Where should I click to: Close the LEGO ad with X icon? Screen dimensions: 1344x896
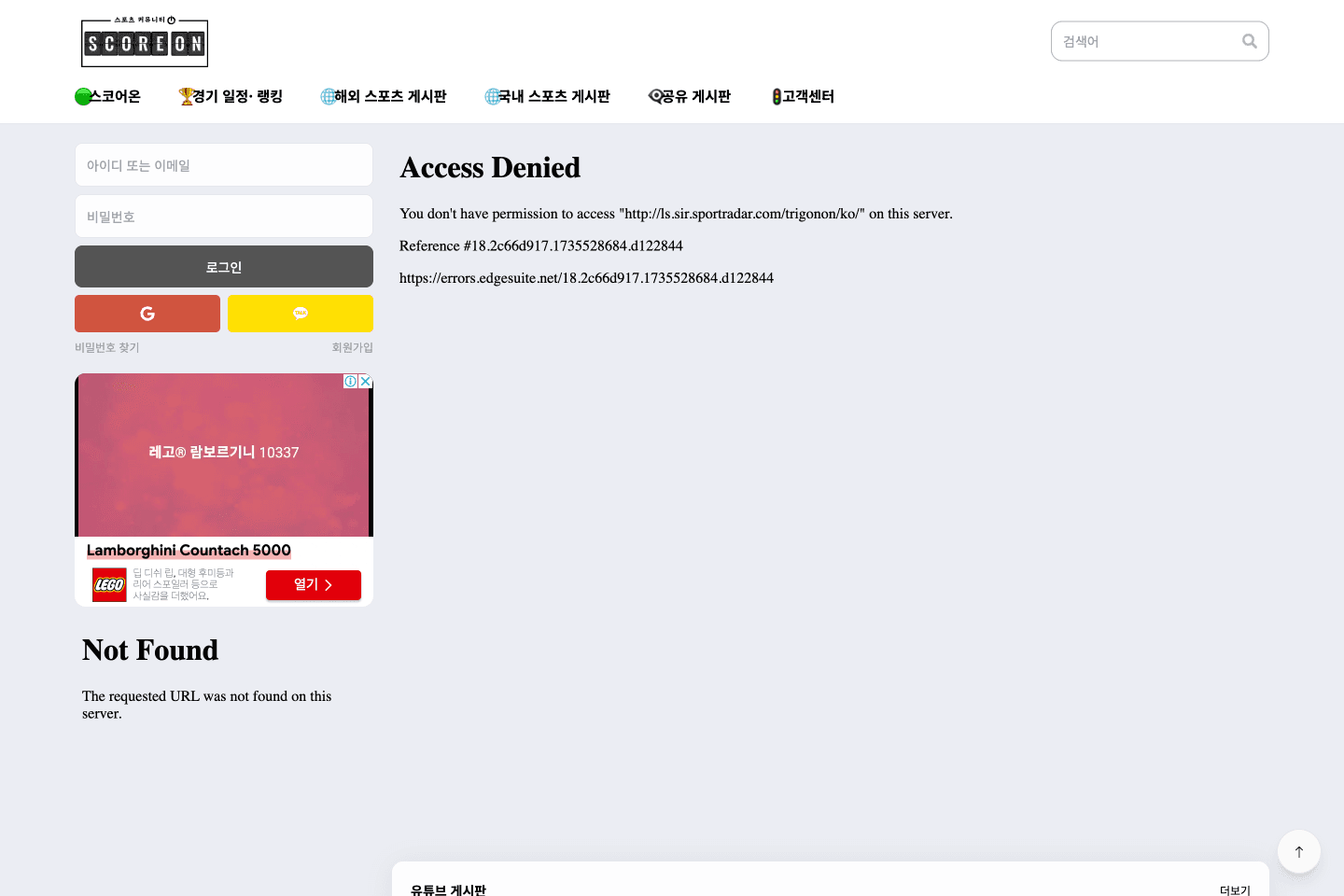(366, 381)
